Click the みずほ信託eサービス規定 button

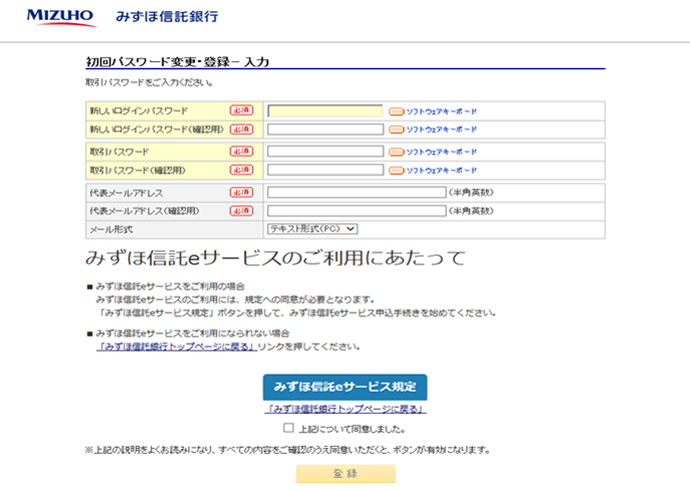(345, 387)
